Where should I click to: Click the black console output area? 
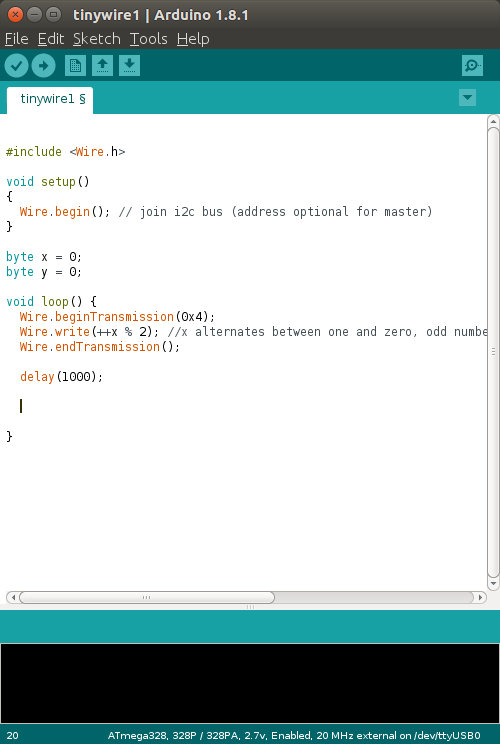(x=250, y=683)
